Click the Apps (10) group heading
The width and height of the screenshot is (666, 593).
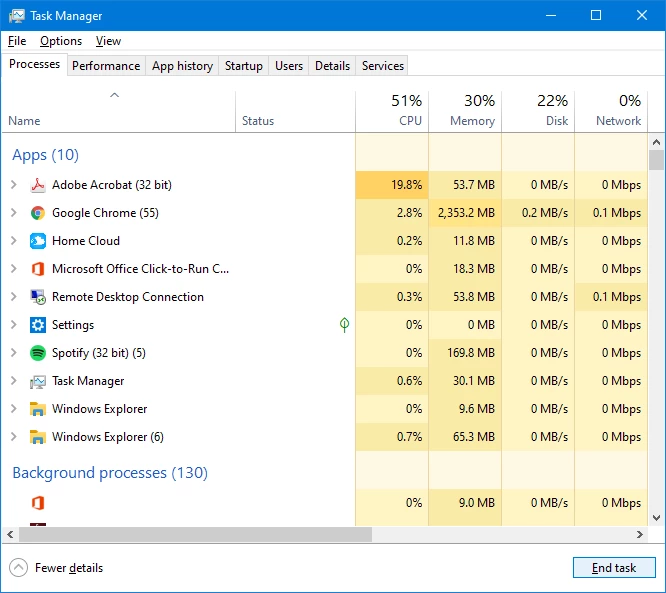tap(45, 155)
